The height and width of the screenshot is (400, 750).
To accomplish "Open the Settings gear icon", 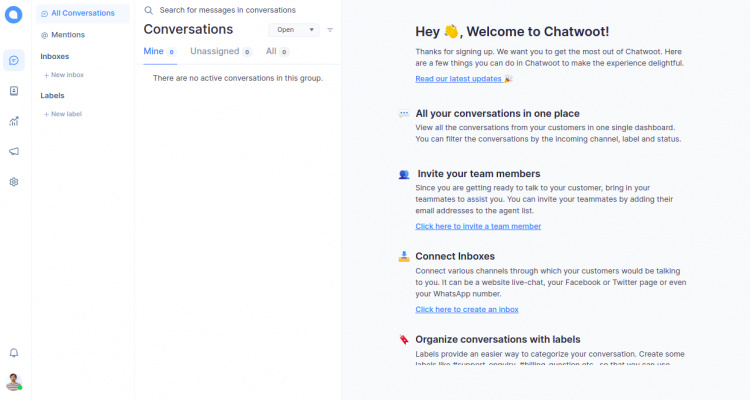I will click(x=14, y=182).
